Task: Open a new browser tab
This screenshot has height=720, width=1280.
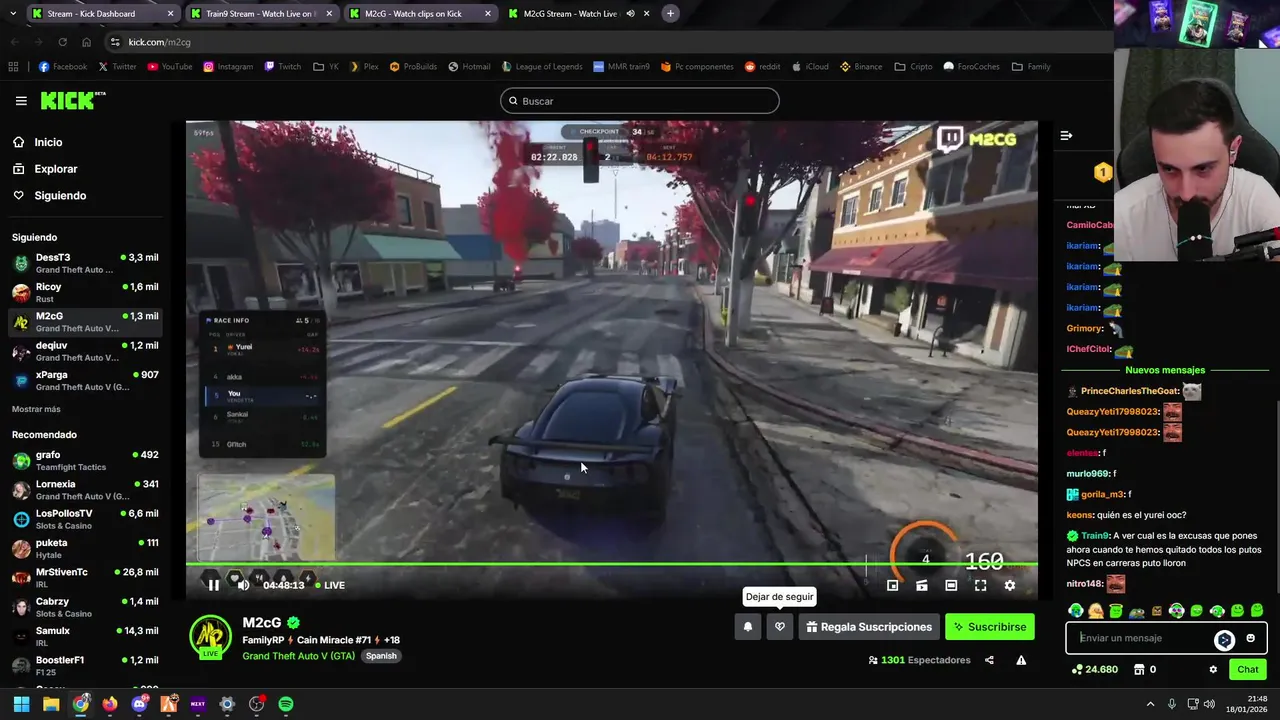Action: (x=670, y=14)
